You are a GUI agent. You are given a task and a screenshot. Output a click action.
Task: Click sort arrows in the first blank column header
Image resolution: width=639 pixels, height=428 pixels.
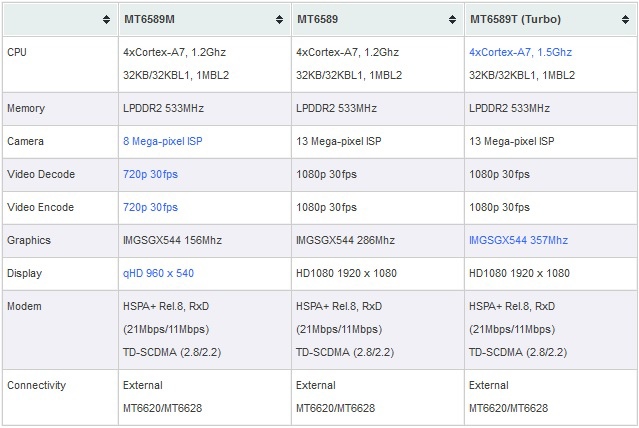point(106,19)
